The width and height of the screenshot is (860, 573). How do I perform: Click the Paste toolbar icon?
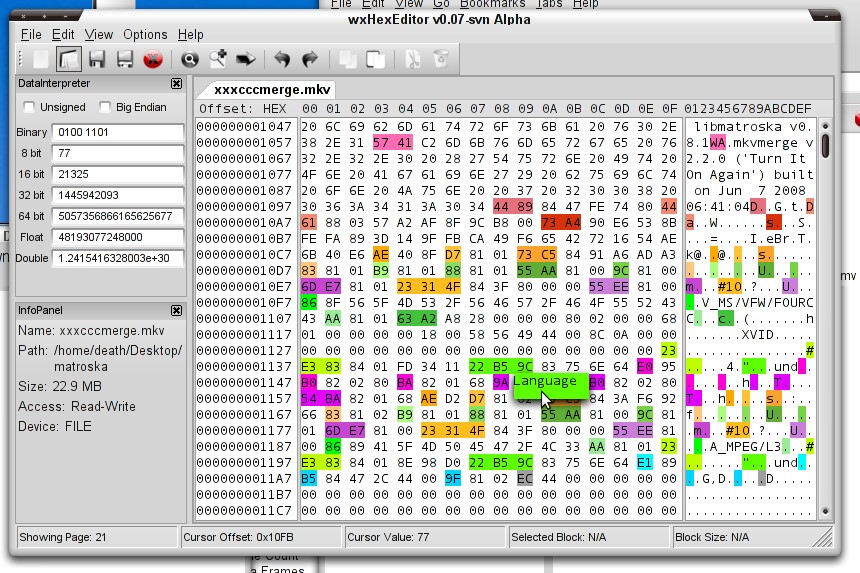376,59
